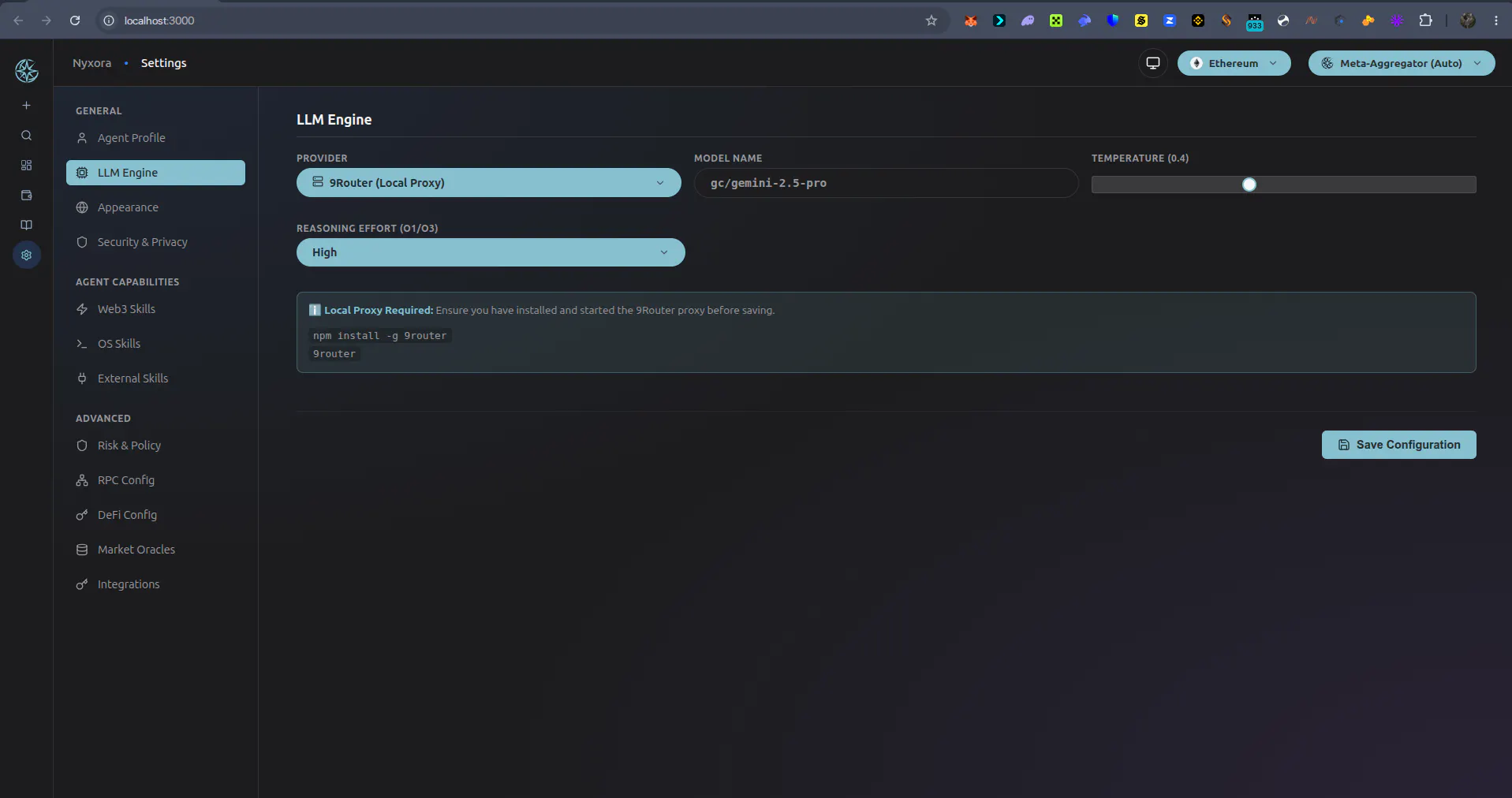
Task: Reload the page
Action: [x=75, y=21]
